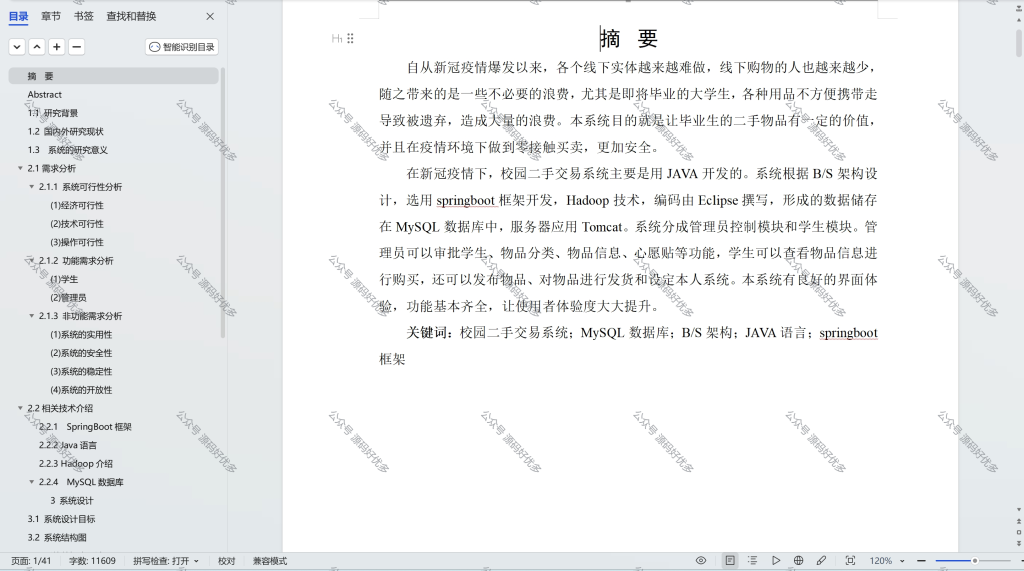The width and height of the screenshot is (1024, 571).
Task: Collapse the 2.1 需求分析 tree node
Action: tap(20, 169)
